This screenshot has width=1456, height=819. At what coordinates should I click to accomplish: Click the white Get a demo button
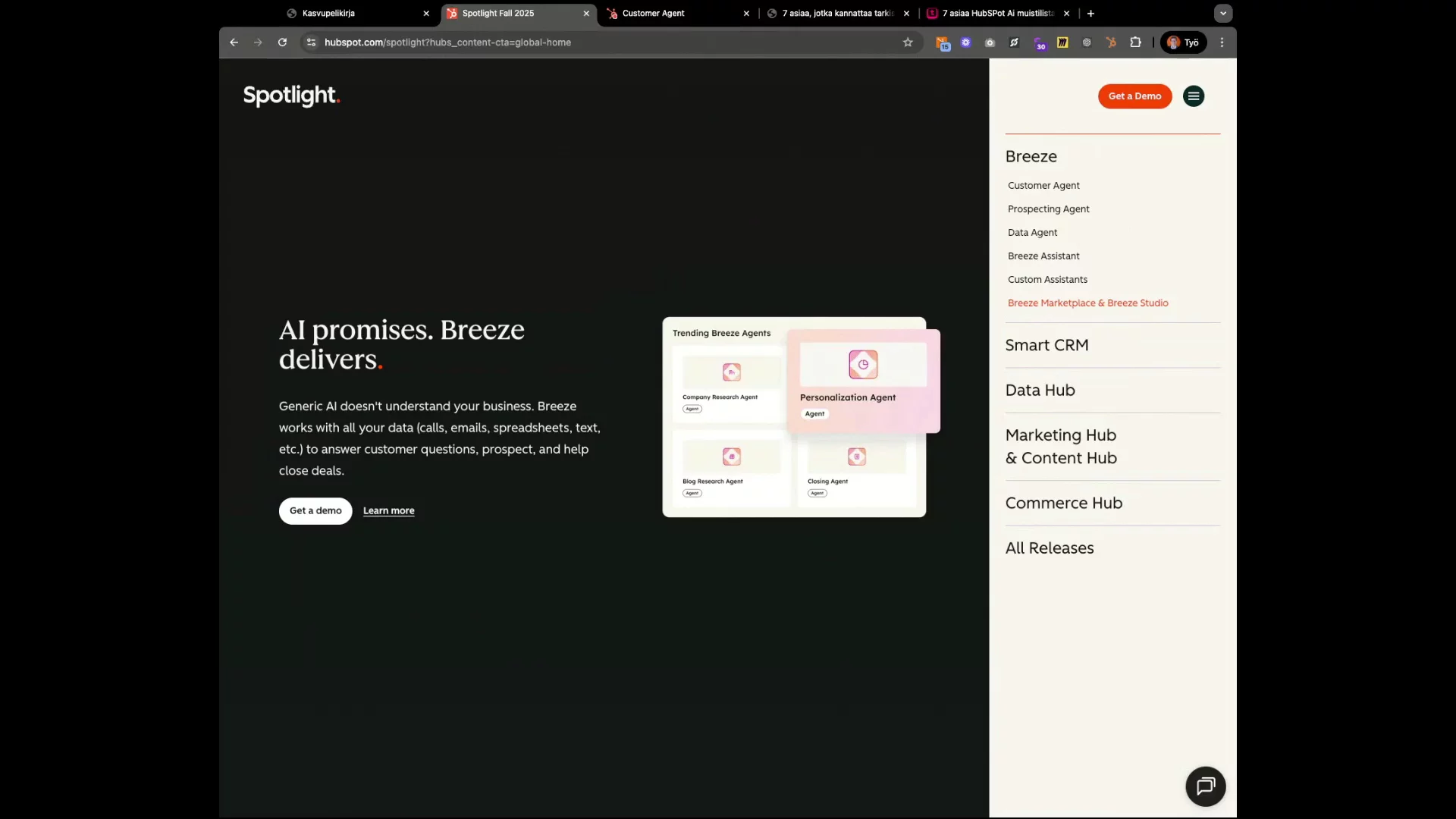pos(315,511)
